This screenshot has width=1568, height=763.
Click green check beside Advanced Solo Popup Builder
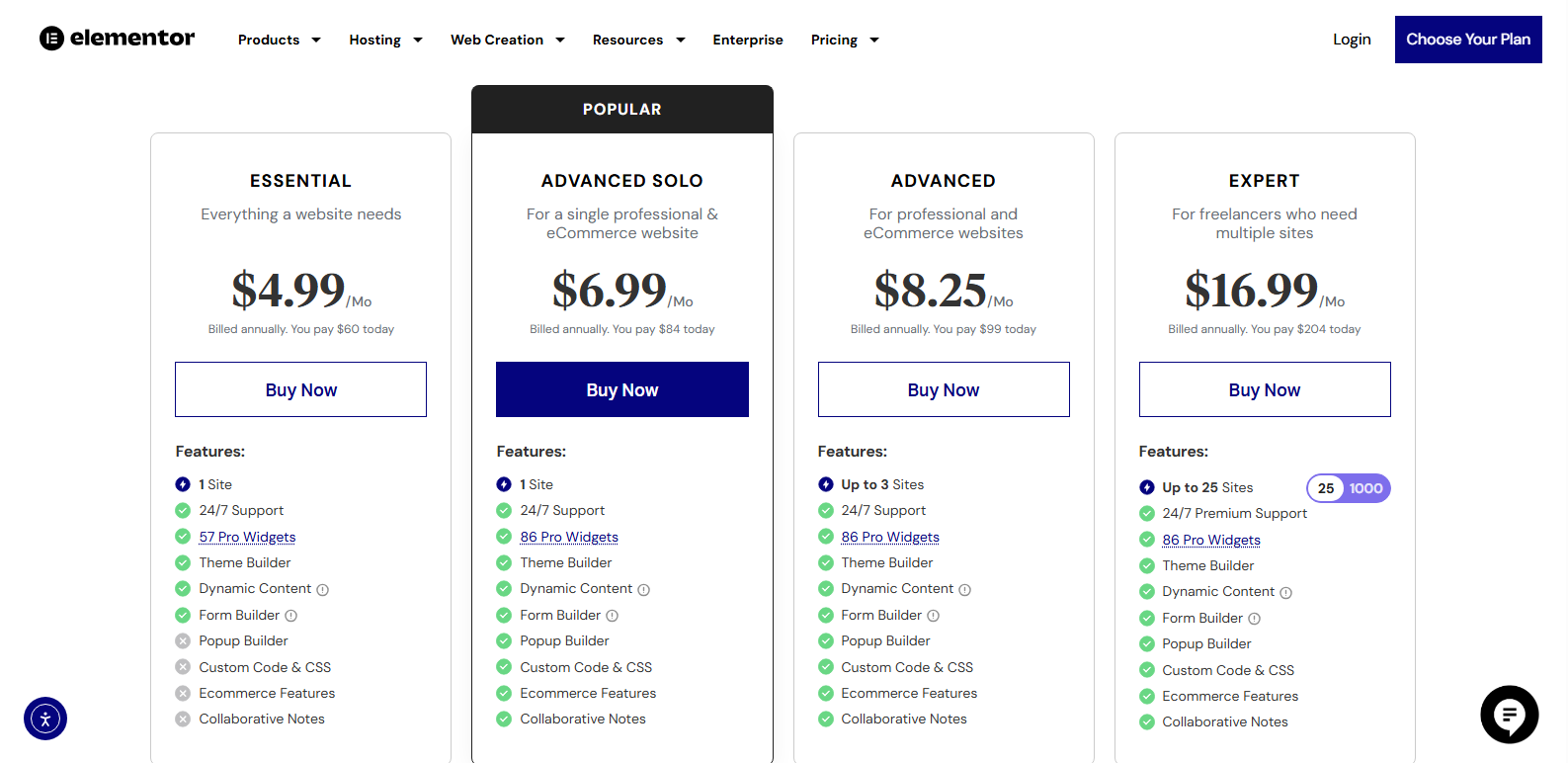coord(504,640)
